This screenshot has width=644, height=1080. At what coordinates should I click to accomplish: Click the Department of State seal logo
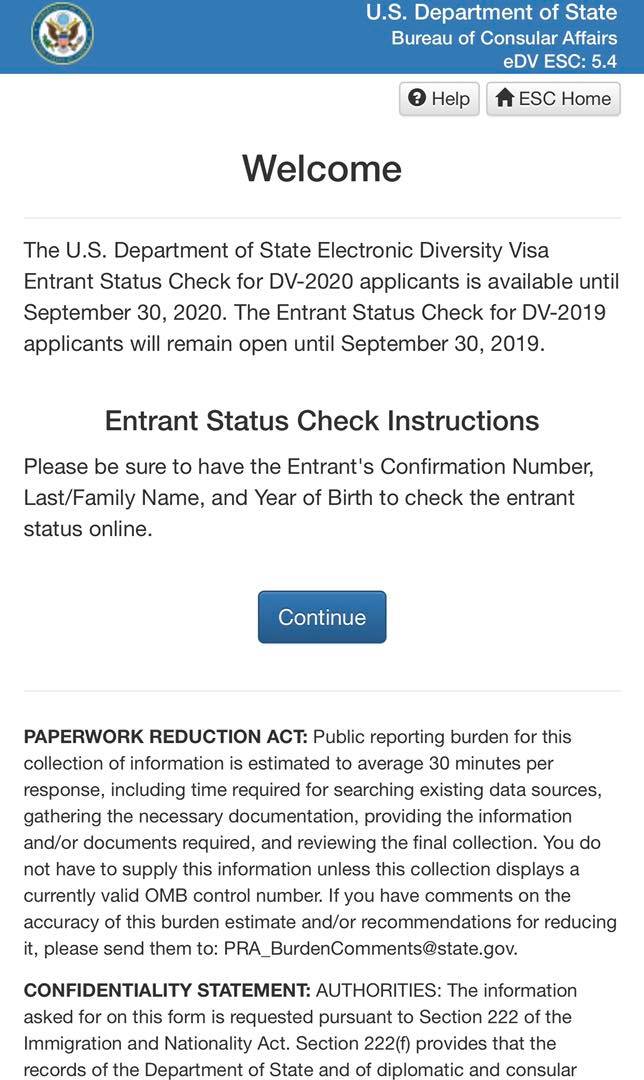pos(63,33)
